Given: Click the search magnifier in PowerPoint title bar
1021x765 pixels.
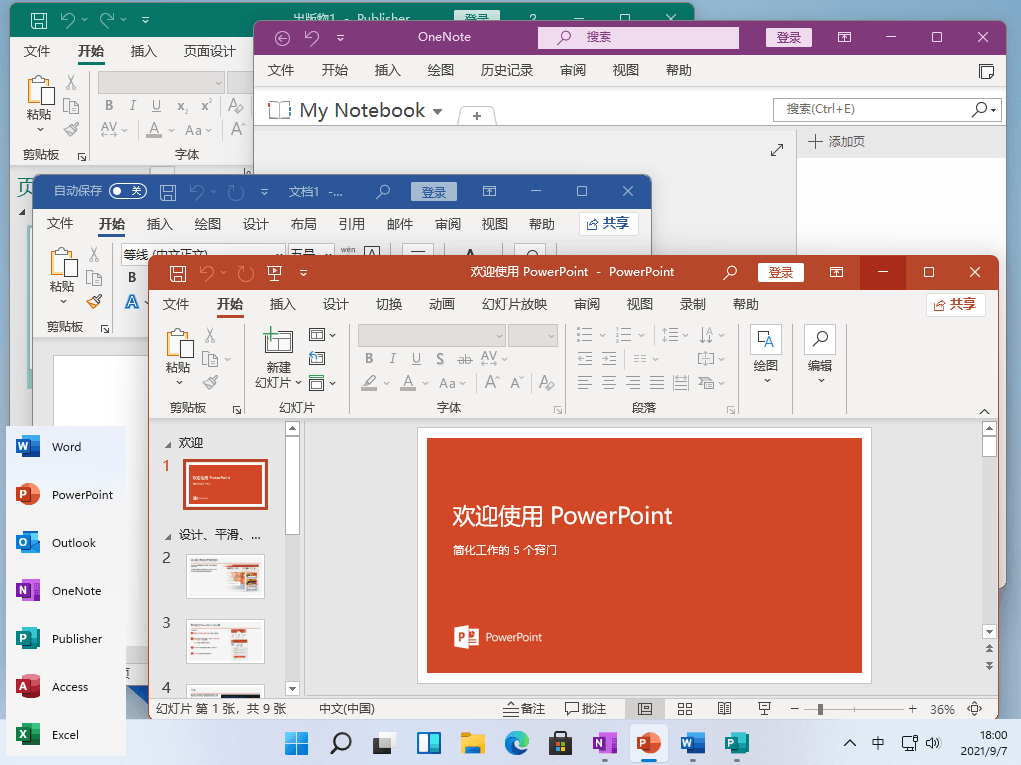Looking at the screenshot, I should [x=730, y=272].
